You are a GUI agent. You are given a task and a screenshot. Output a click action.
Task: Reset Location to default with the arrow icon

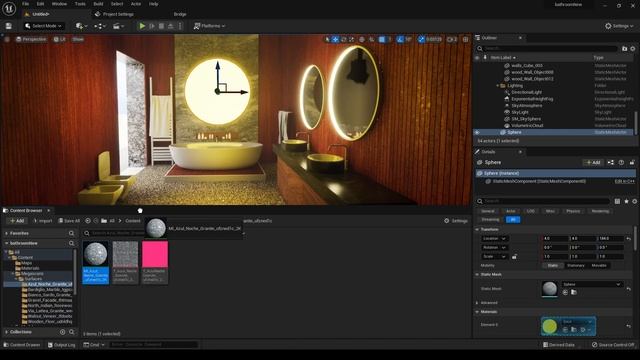[x=629, y=238]
